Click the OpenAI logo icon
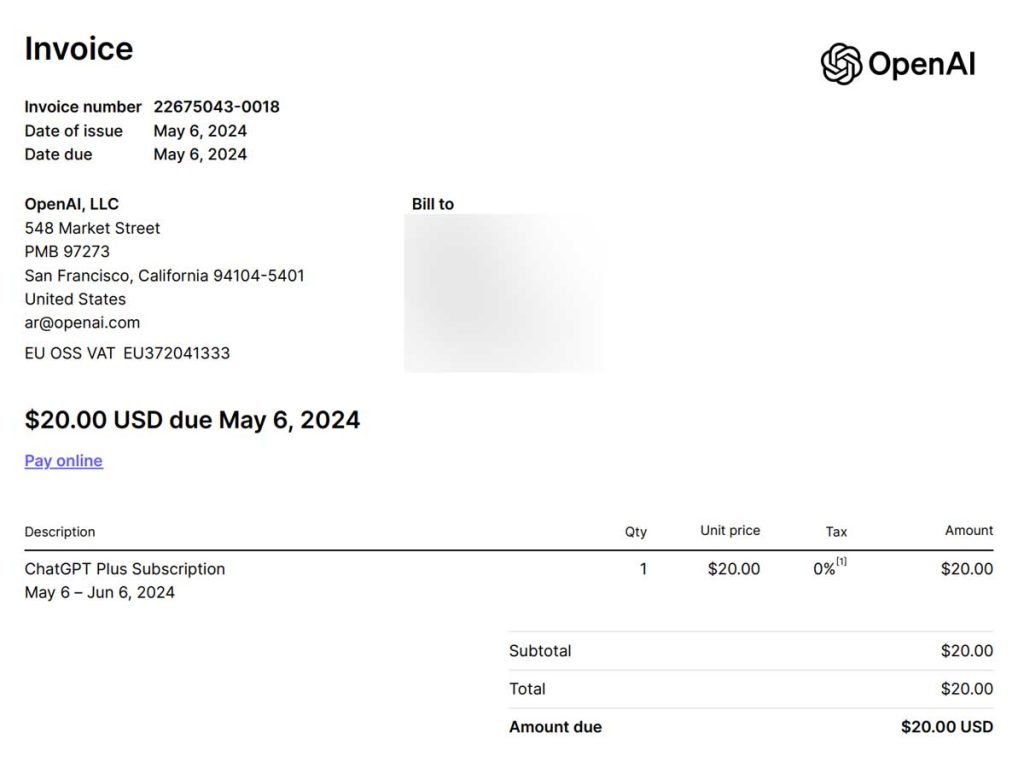This screenshot has width=1024, height=762. pyautogui.click(x=841, y=64)
